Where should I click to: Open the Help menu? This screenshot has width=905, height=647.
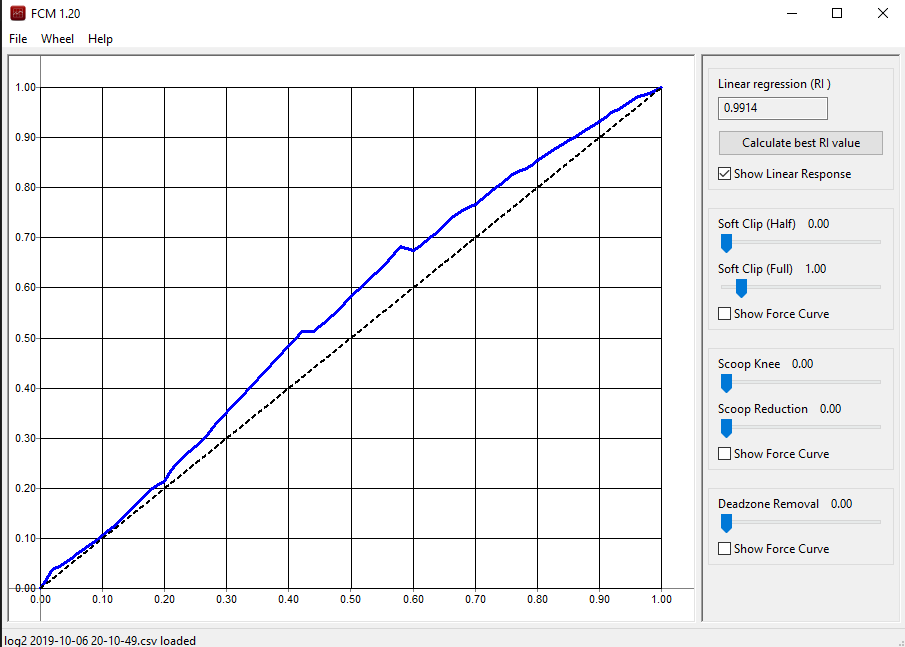[x=100, y=39]
